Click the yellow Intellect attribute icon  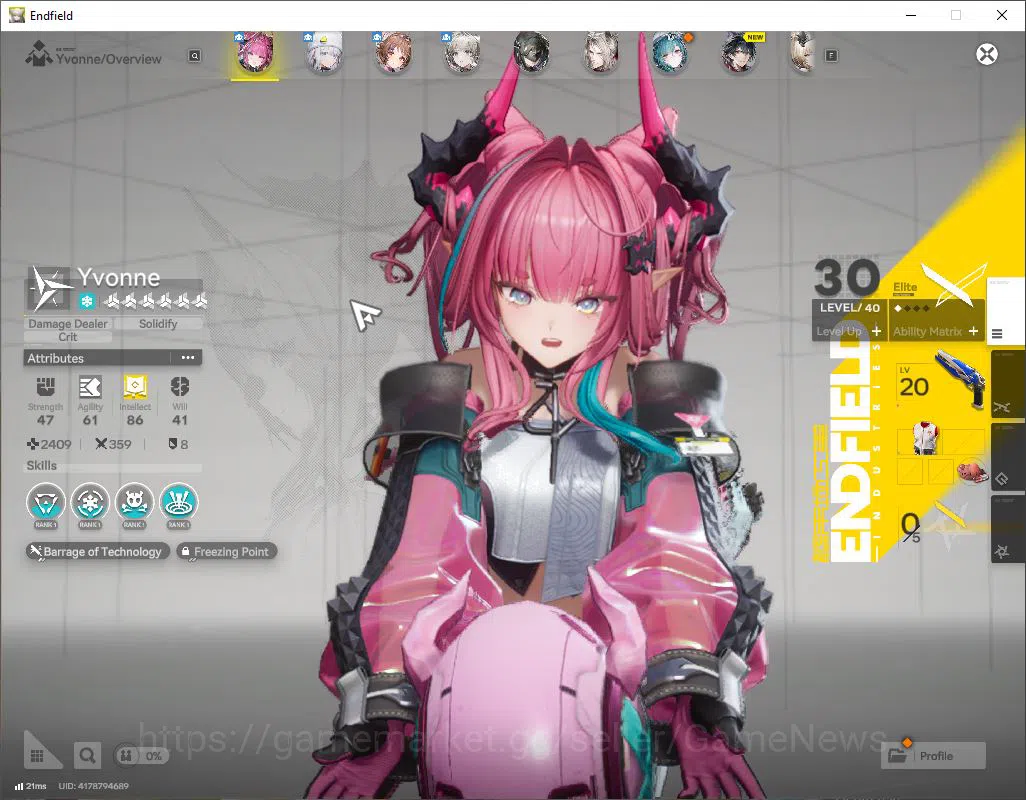click(135, 387)
